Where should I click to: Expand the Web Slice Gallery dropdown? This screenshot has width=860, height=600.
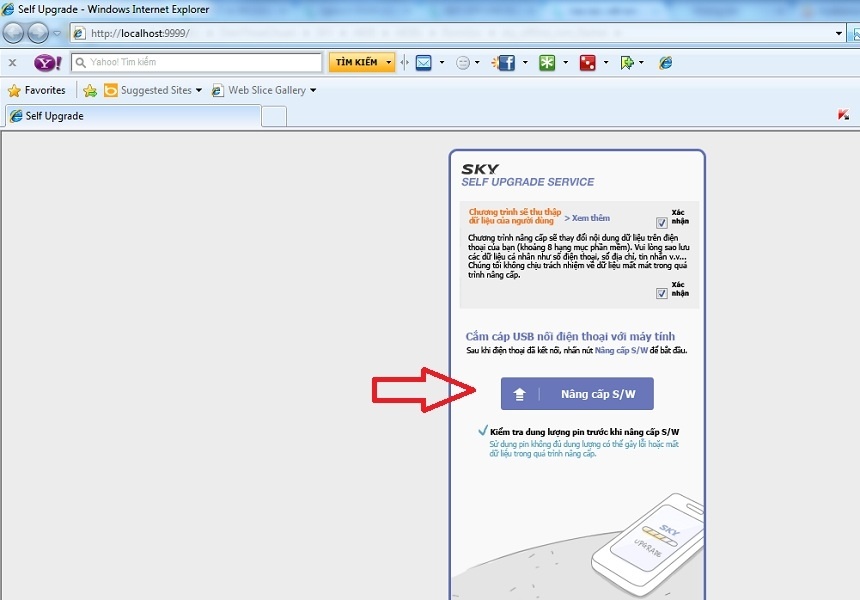click(x=313, y=90)
